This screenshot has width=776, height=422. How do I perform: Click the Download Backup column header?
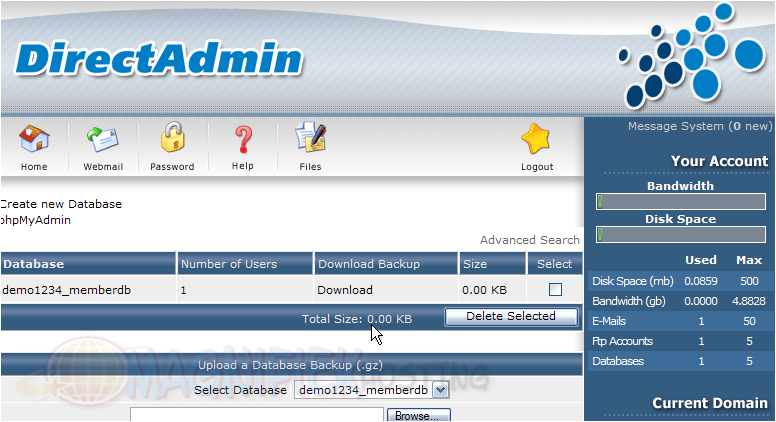369,264
